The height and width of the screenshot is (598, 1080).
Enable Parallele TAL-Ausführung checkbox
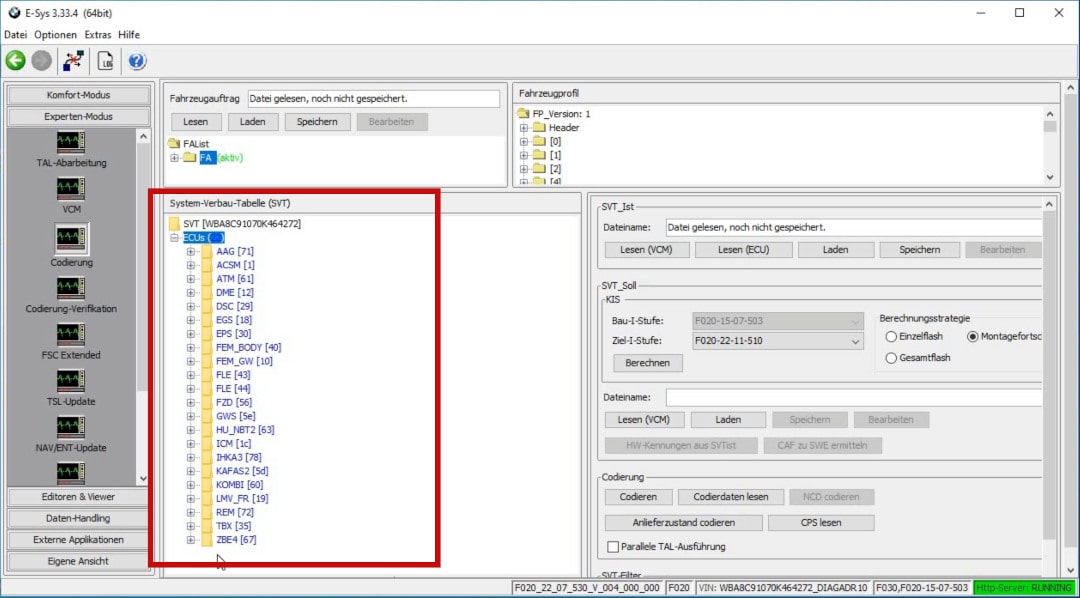(613, 547)
